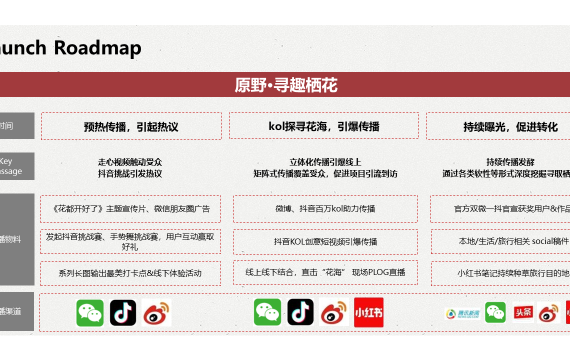The width and height of the screenshot is (570, 360).
Task: Click the TikTok icon in middle channel group
Action: click(300, 312)
